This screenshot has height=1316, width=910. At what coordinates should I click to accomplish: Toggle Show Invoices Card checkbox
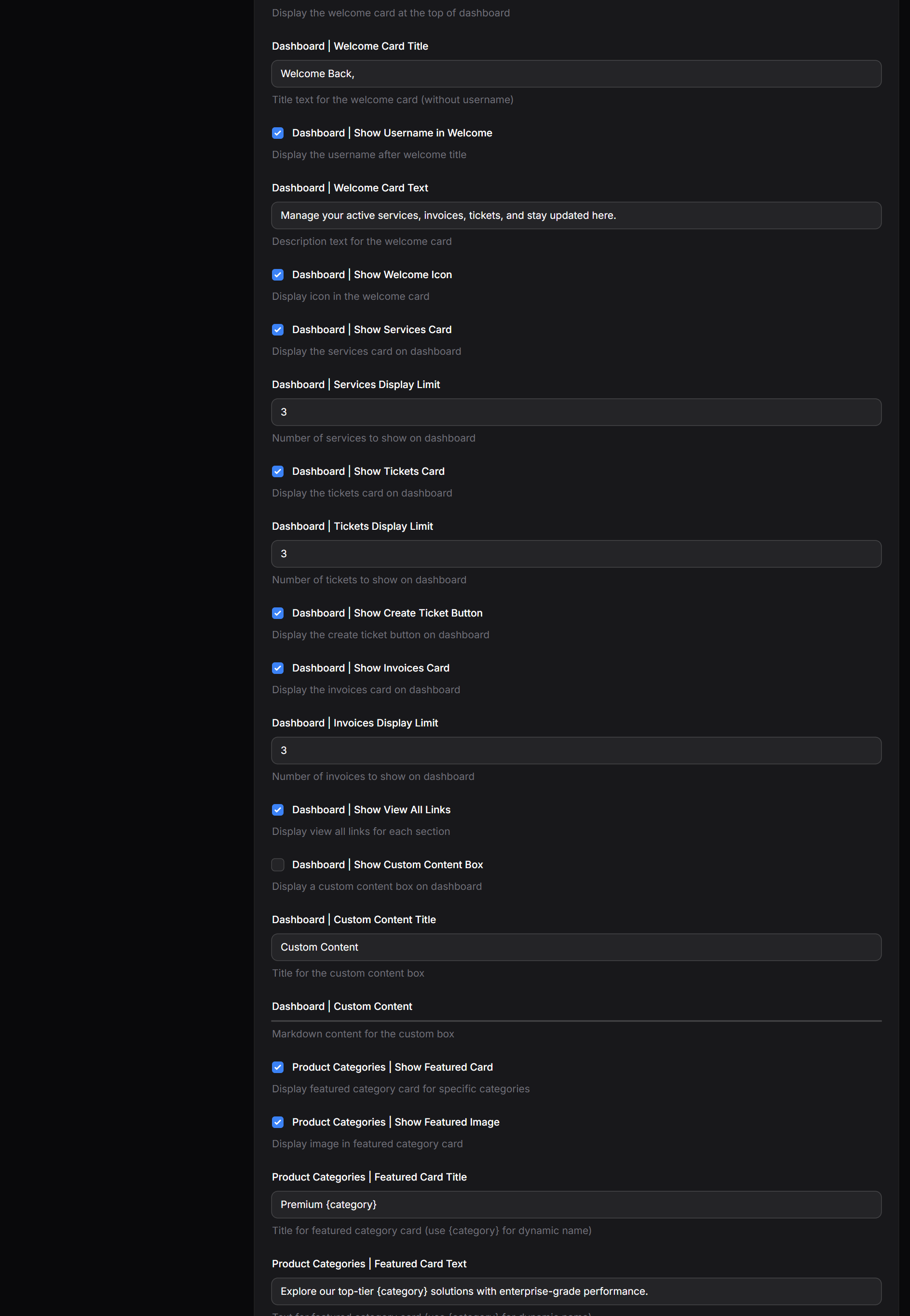[x=278, y=668]
